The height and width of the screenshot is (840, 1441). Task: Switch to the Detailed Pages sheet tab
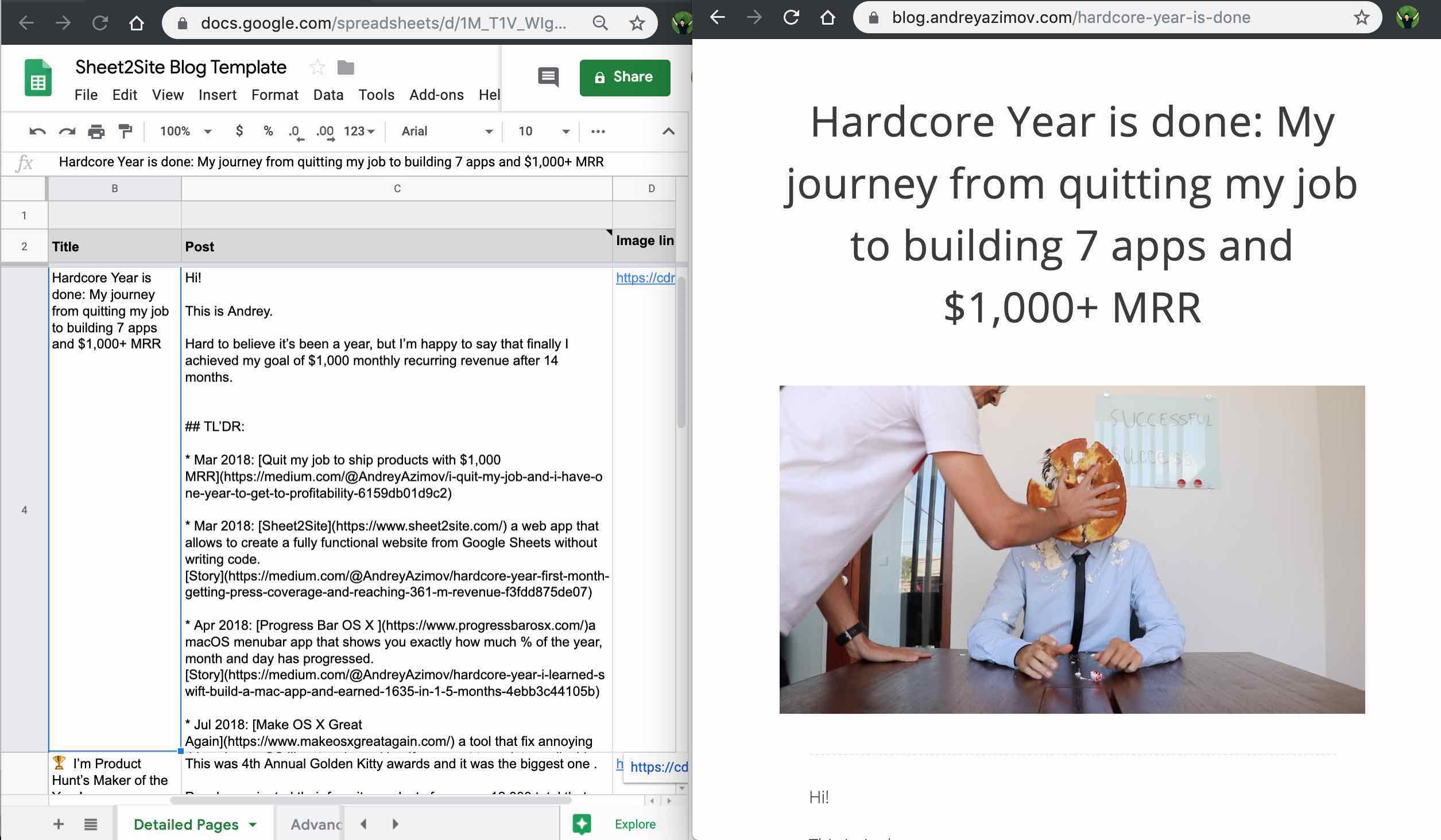186,825
